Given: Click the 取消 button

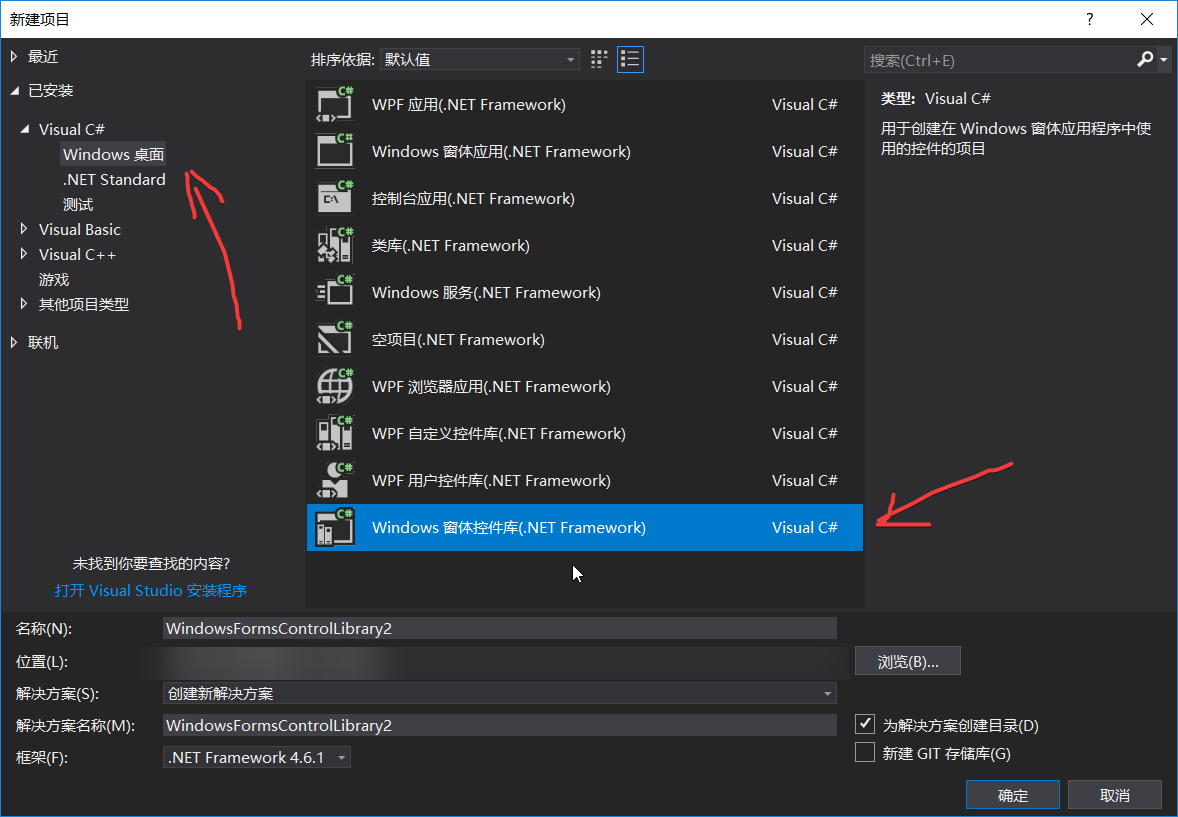Looking at the screenshot, I should click(1115, 794).
